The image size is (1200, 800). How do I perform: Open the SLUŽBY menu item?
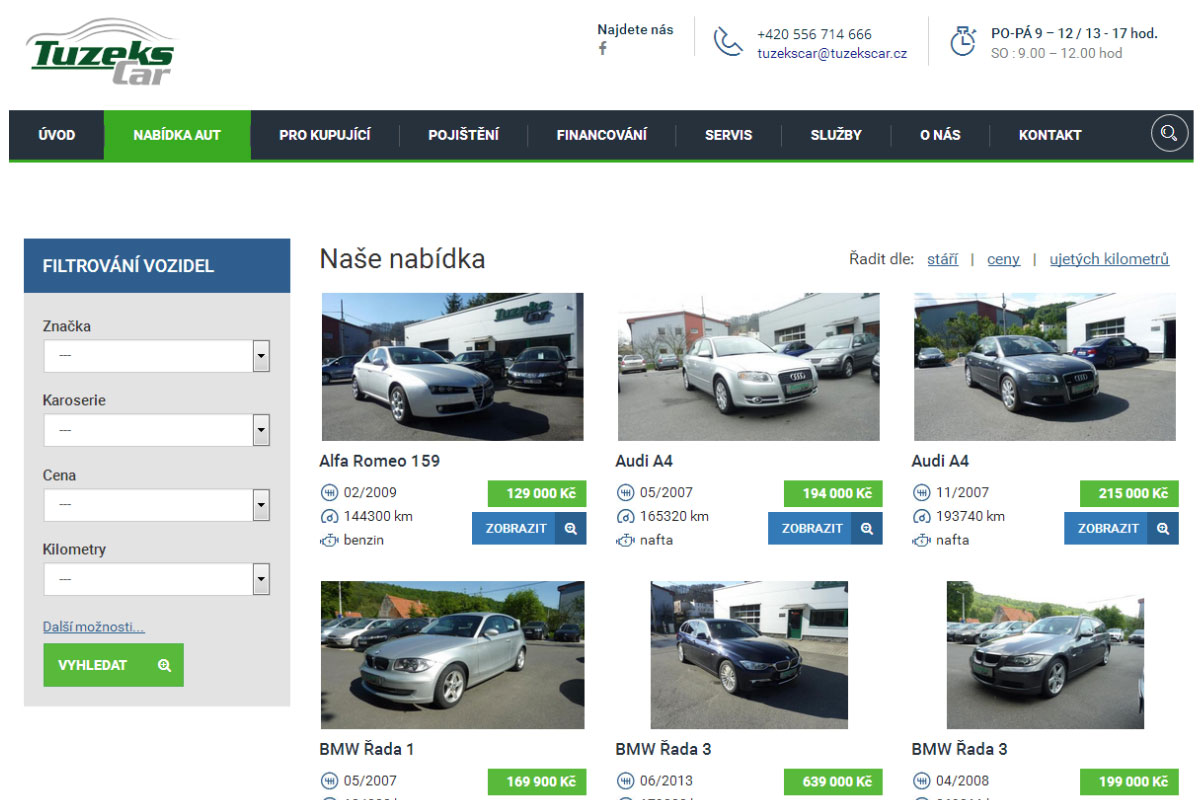pyautogui.click(x=836, y=135)
